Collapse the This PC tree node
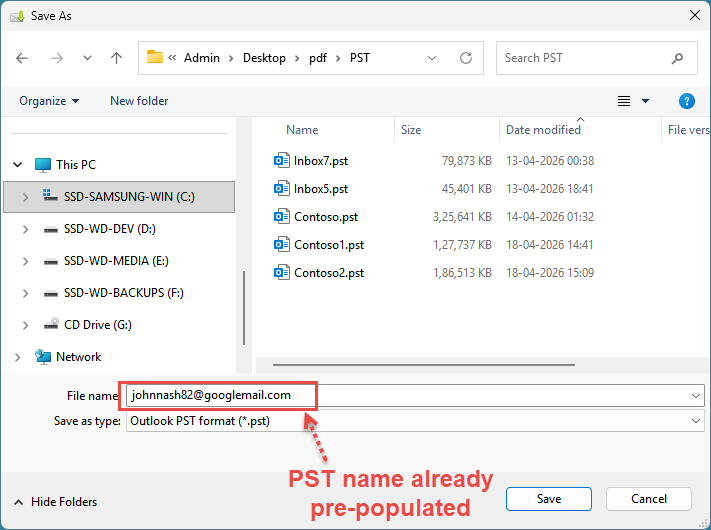Image resolution: width=711 pixels, height=530 pixels. [18, 165]
